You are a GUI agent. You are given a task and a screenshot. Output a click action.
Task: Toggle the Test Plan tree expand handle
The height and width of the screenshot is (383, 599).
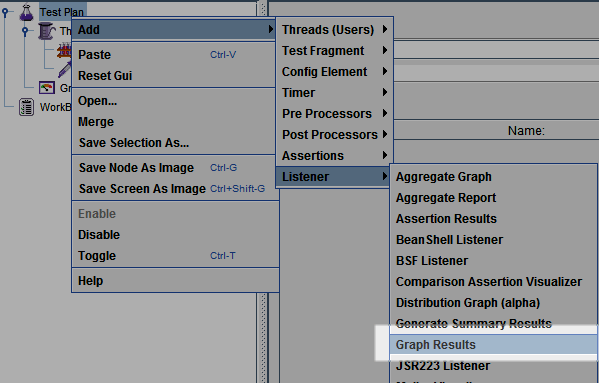coord(5,12)
